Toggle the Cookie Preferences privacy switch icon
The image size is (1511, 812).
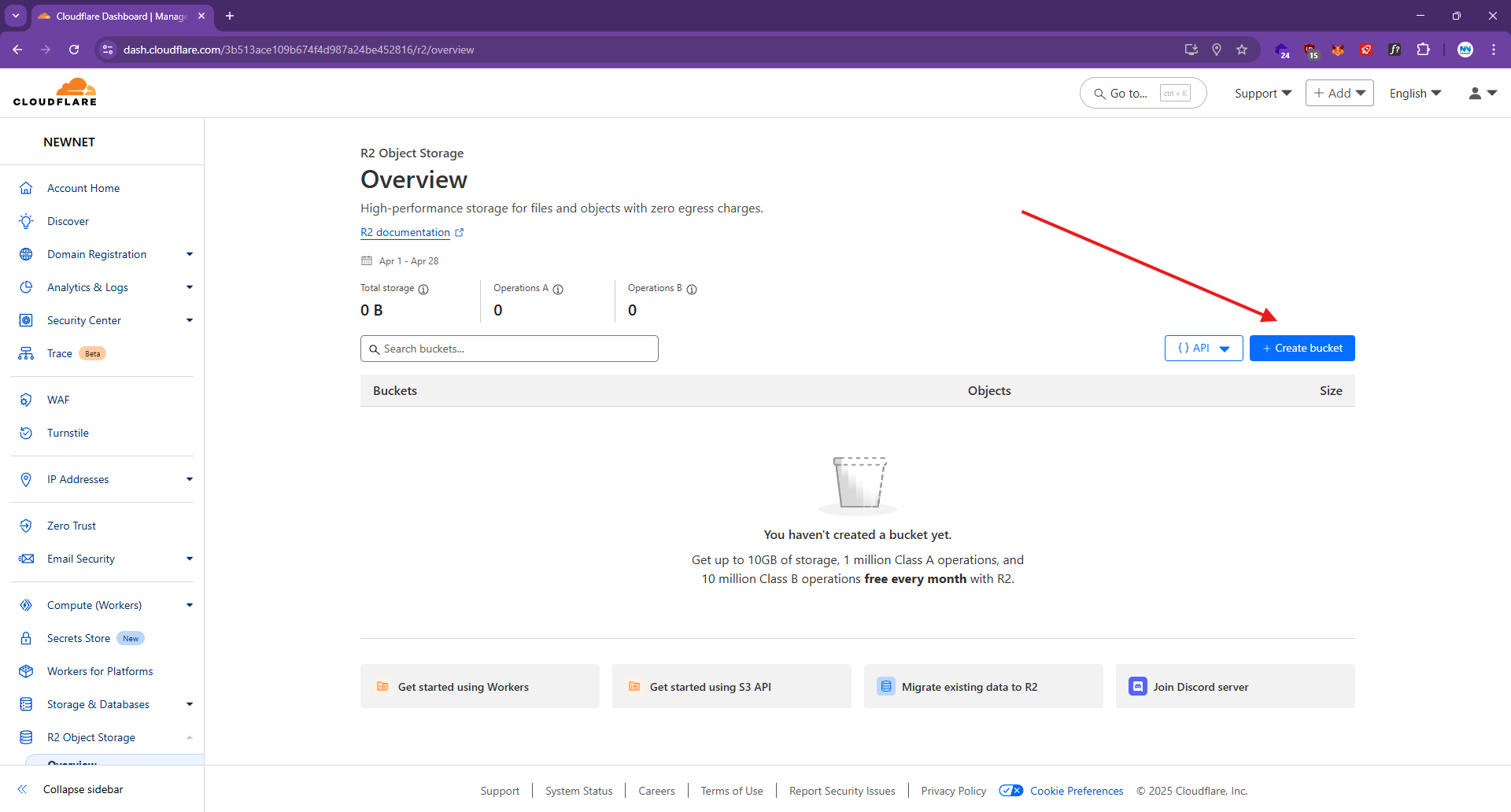(x=1011, y=791)
